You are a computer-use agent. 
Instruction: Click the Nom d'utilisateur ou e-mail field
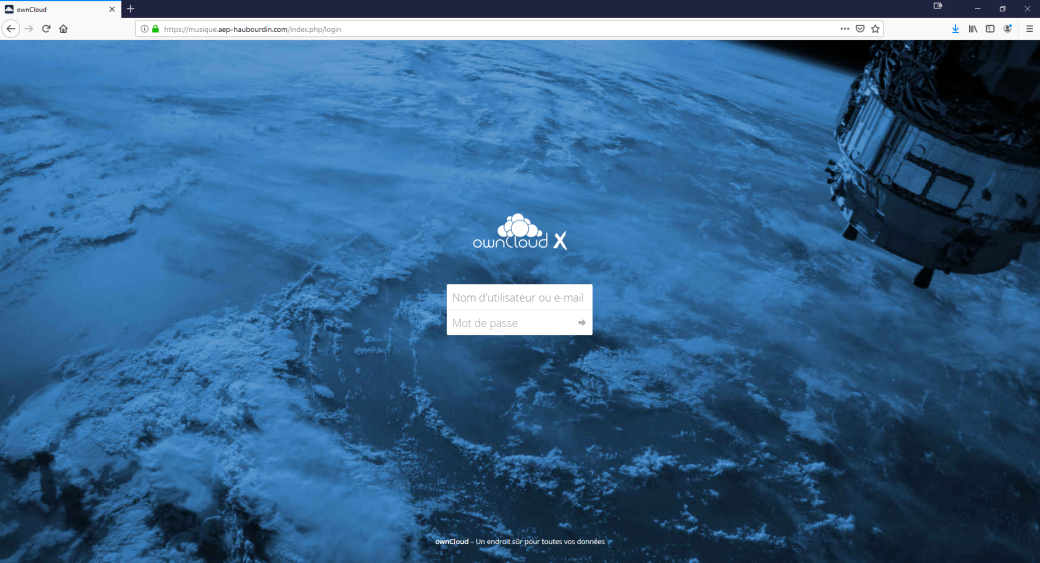519,297
